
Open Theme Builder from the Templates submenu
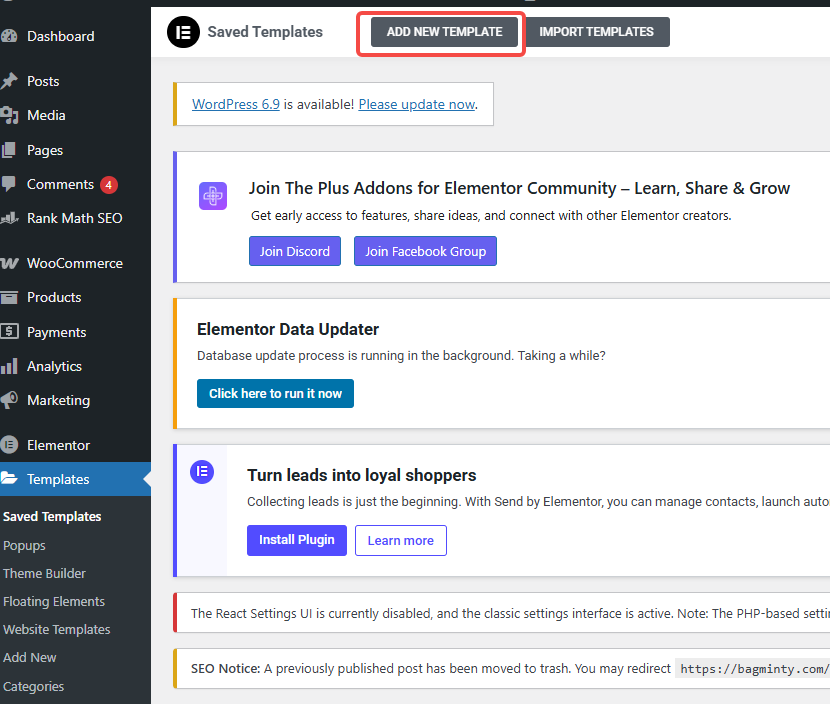(44, 573)
